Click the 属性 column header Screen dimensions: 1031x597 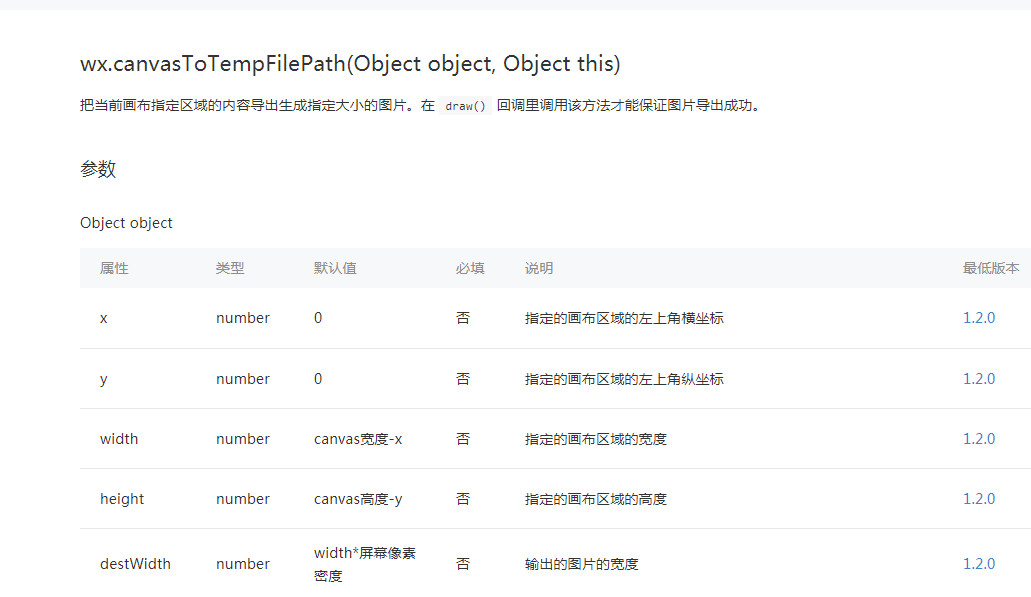click(x=114, y=268)
